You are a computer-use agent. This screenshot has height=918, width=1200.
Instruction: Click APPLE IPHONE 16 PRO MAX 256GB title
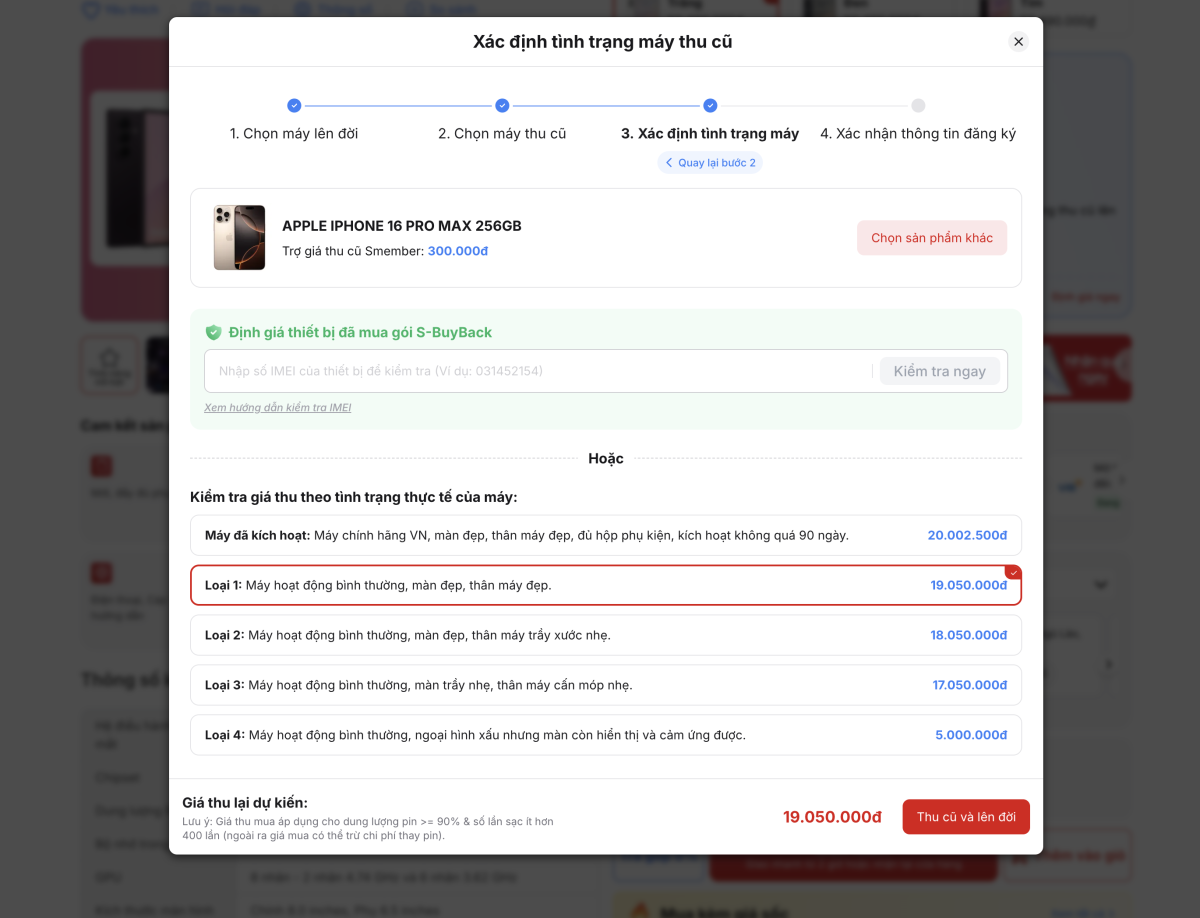402,226
